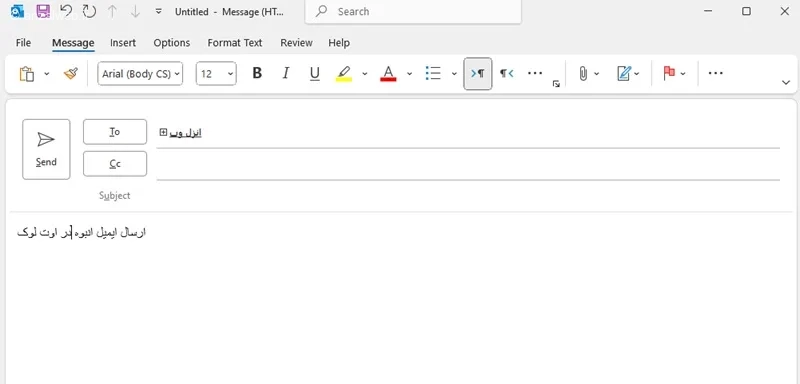Open the Insert ribbon tab
Viewport: 800px width, 384px height.
coord(123,43)
